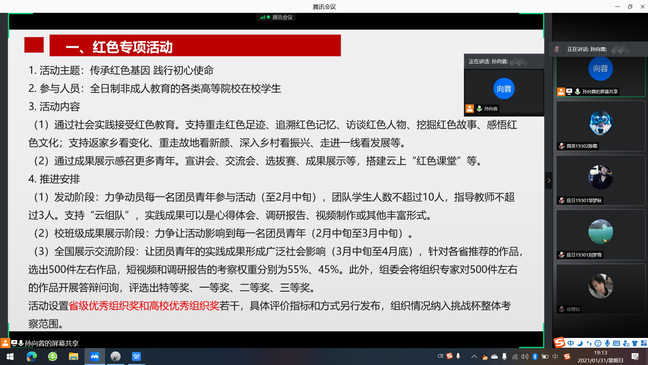Image resolution: width=648 pixels, height=365 pixels.
Task: Click the orange host icon in floating speaker window
Action: [x=469, y=109]
